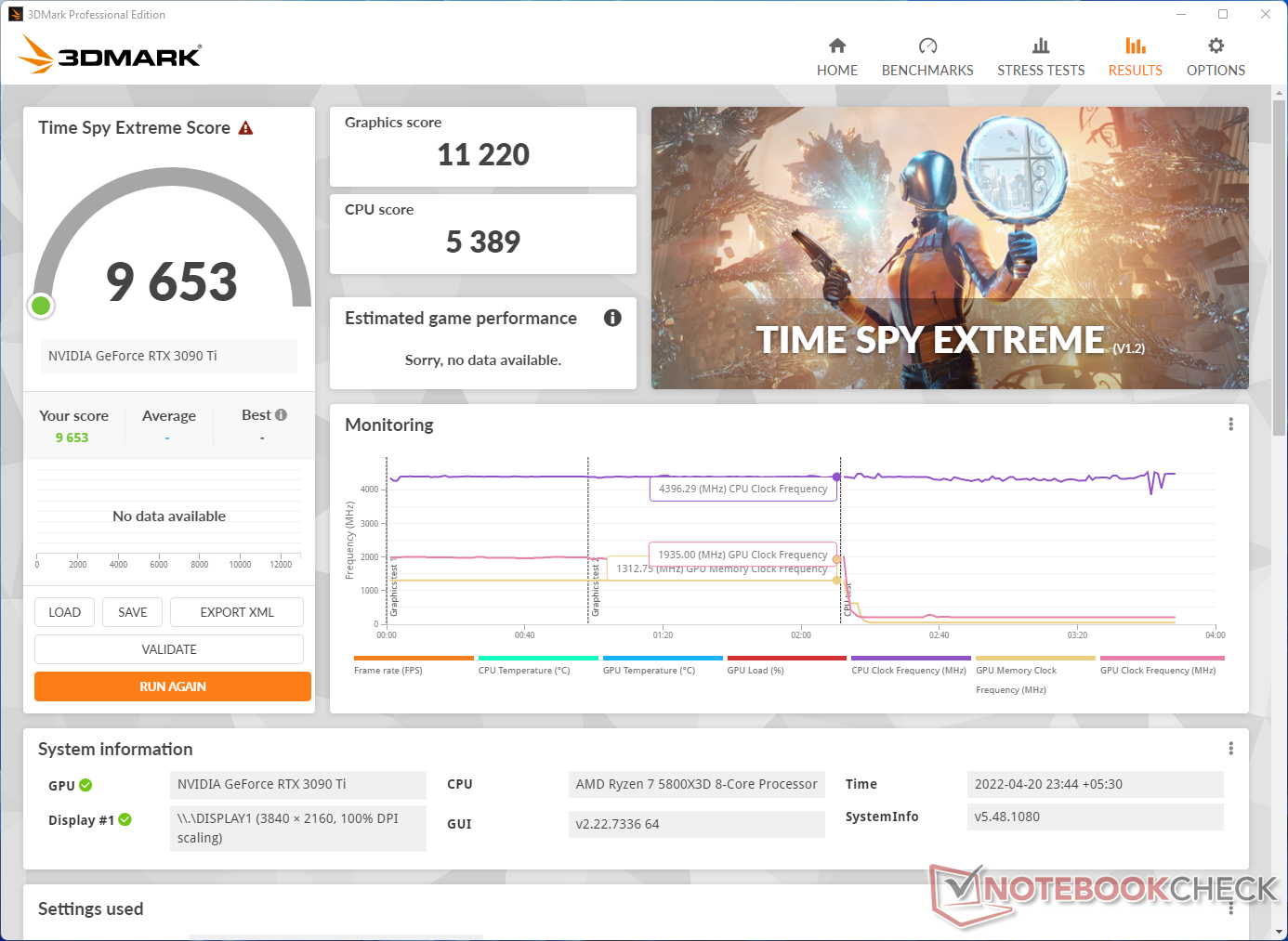
Task: Toggle GPU Memory Clock Frequency legend series
Action: [x=1035, y=675]
